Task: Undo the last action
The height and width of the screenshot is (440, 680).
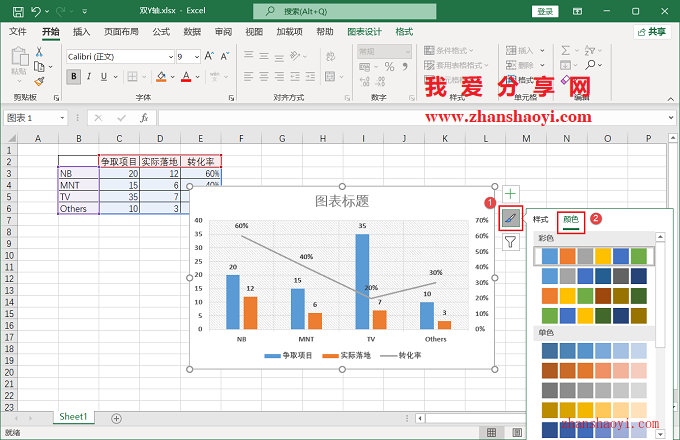Action: [x=36, y=11]
